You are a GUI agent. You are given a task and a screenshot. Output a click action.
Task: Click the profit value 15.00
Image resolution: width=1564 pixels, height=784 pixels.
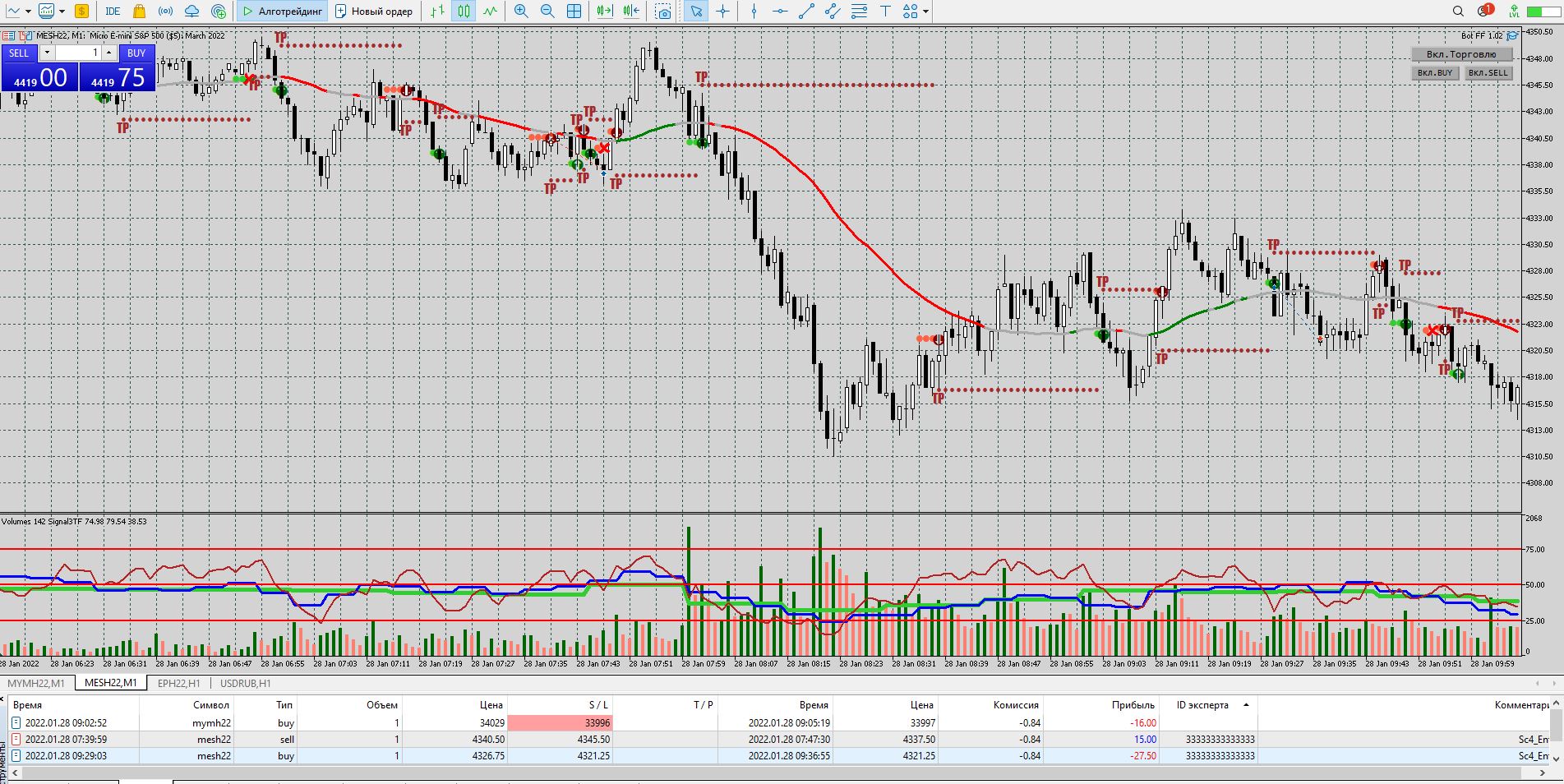point(1145,740)
